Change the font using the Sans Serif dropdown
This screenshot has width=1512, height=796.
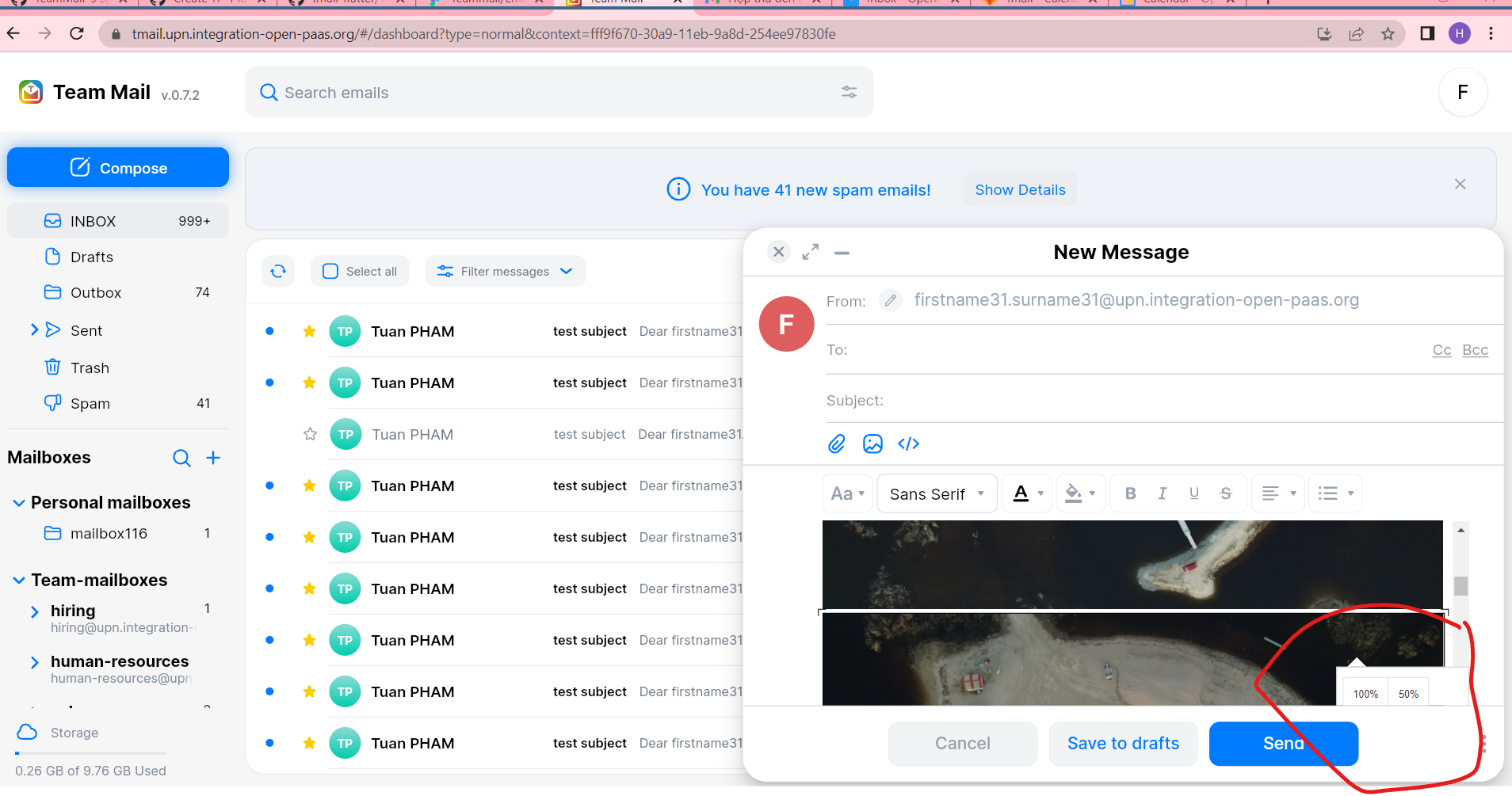click(x=936, y=493)
